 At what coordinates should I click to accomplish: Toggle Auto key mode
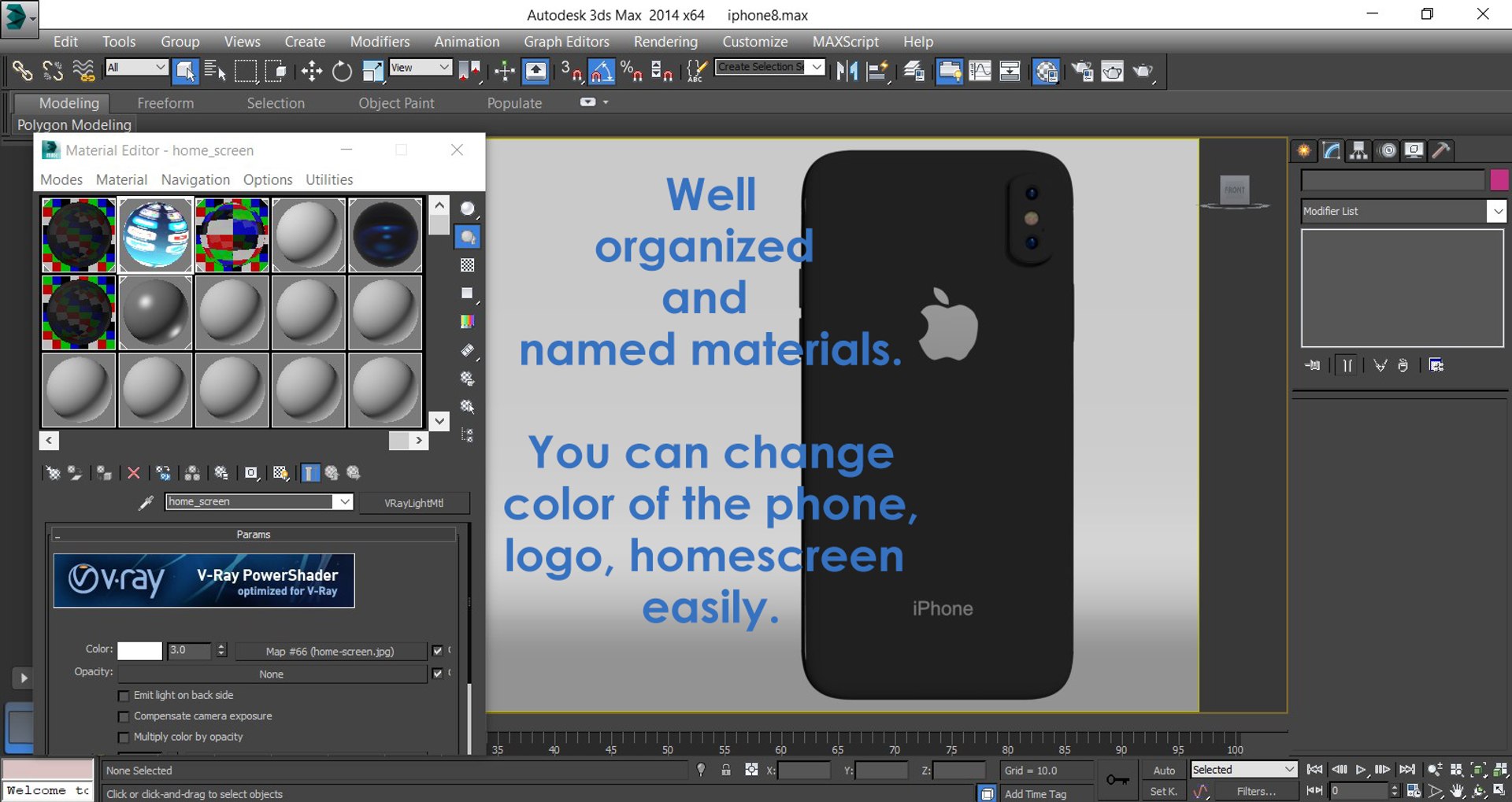[x=1164, y=770]
